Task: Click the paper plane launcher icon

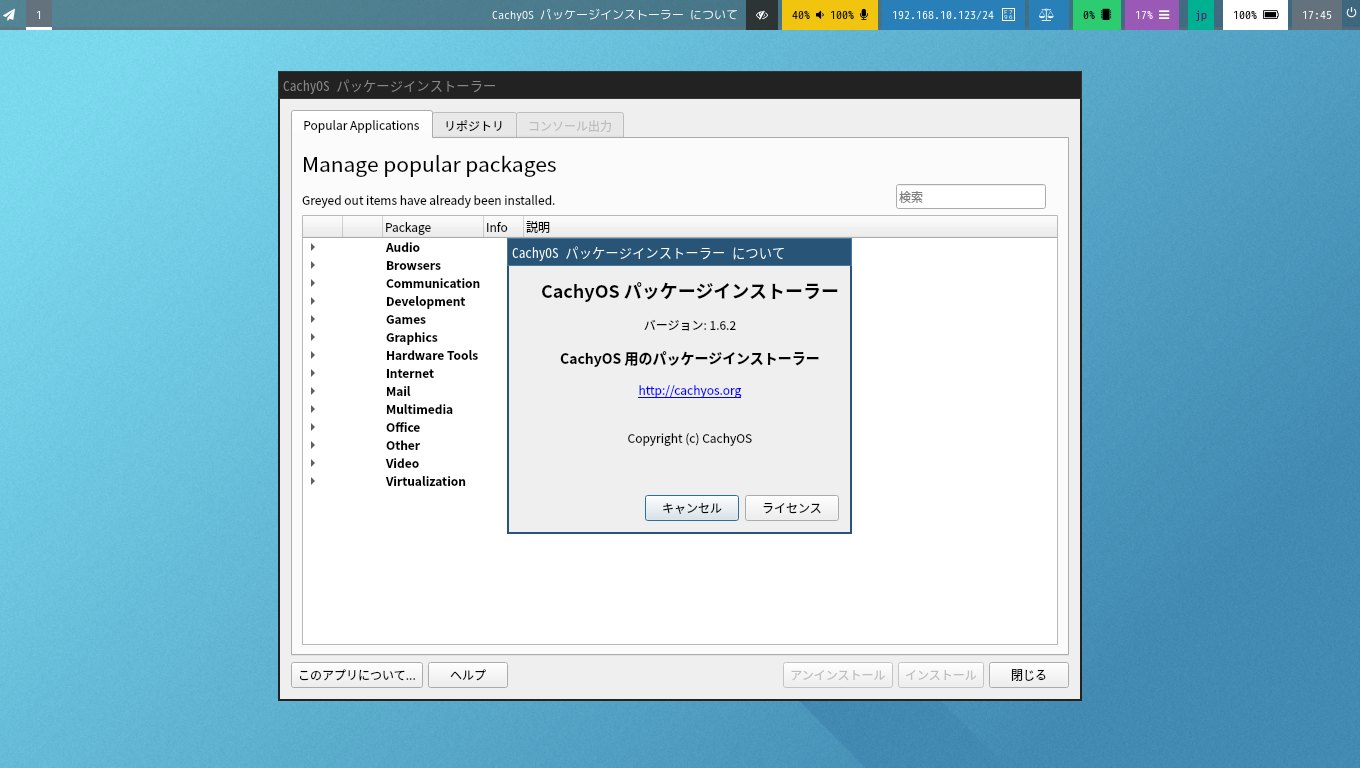Action: (x=10, y=15)
